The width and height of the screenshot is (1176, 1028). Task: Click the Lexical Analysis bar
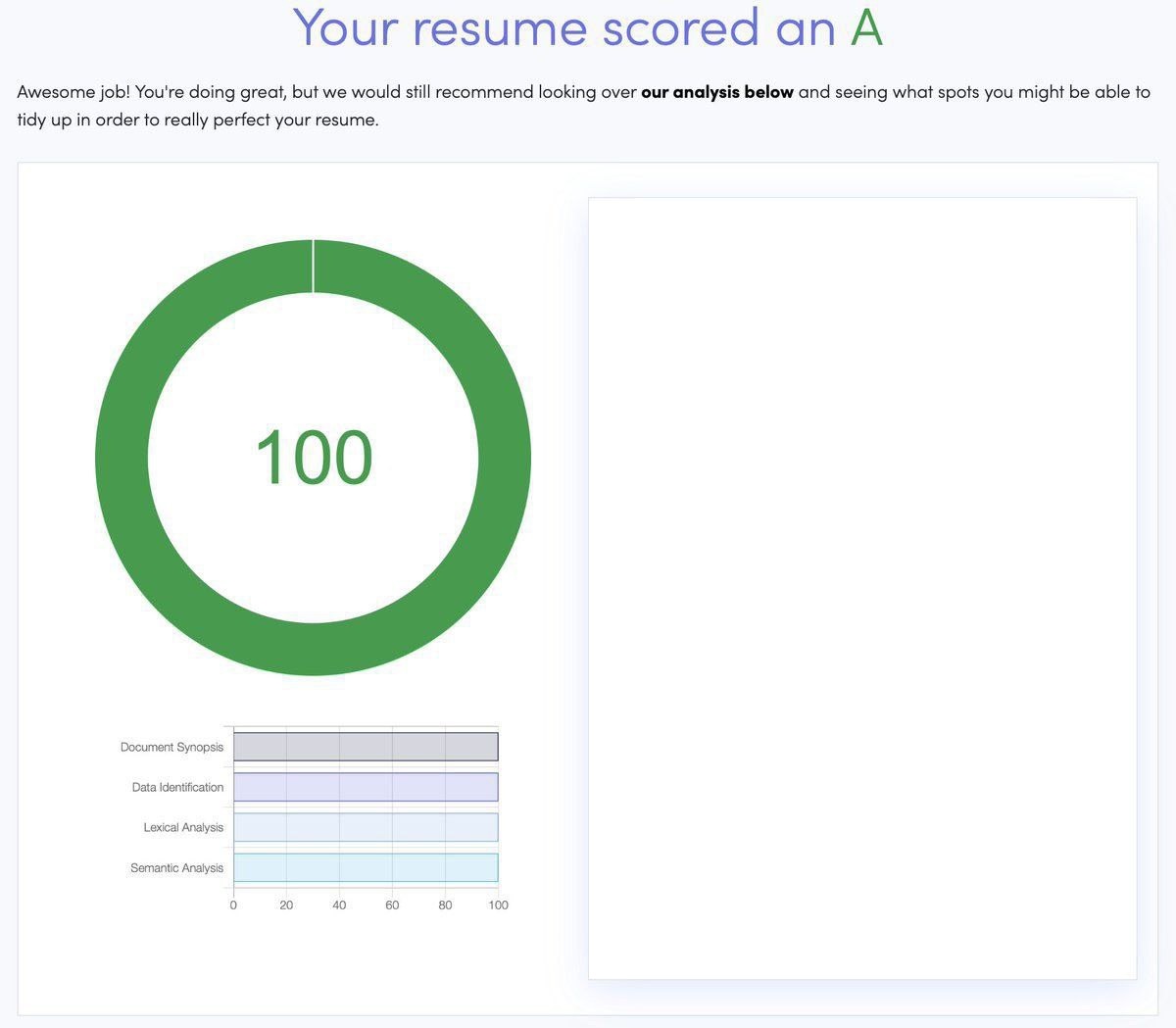(366, 827)
